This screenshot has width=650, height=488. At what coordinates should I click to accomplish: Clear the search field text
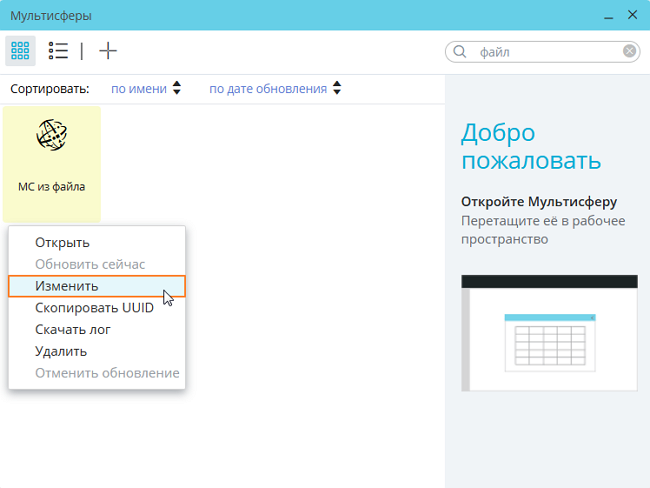[x=629, y=51]
